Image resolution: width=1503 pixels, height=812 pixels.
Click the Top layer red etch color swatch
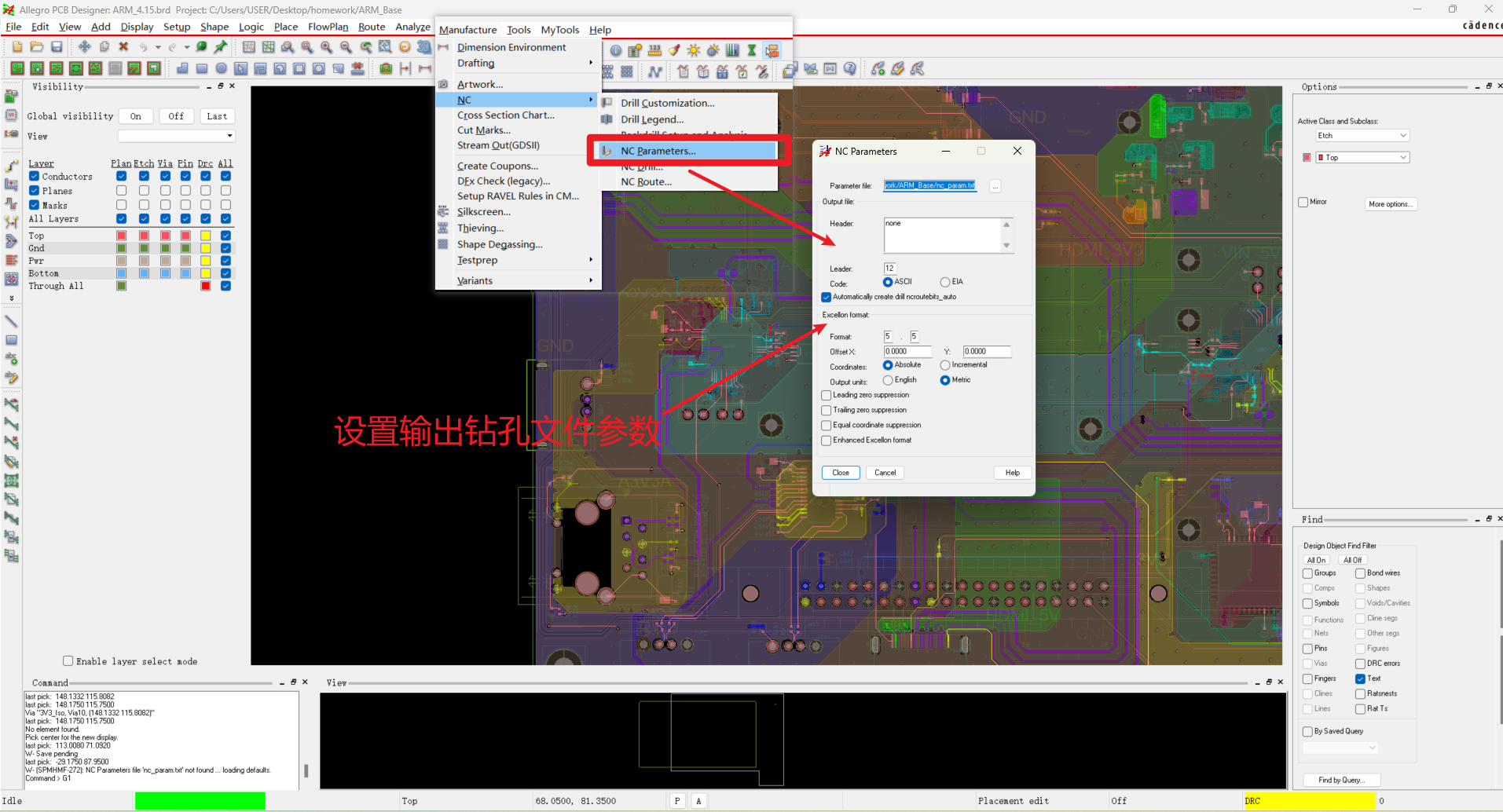pyautogui.click(x=144, y=236)
